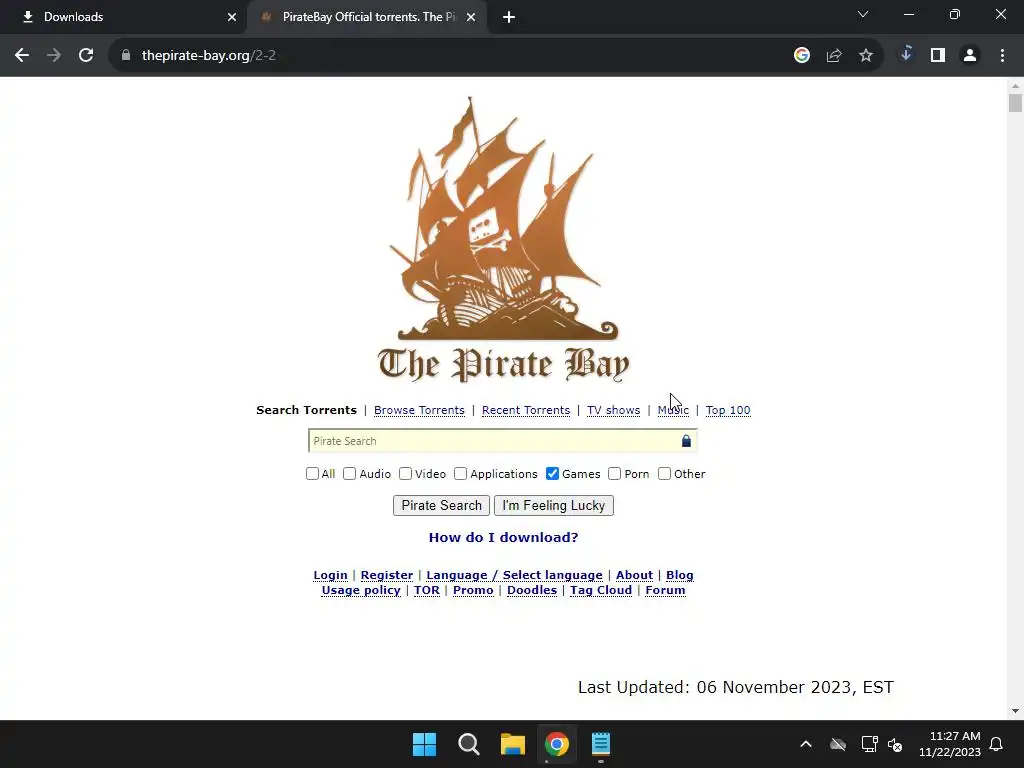Close the PirateBay tab
Viewport: 1024px width, 768px height.
point(471,18)
